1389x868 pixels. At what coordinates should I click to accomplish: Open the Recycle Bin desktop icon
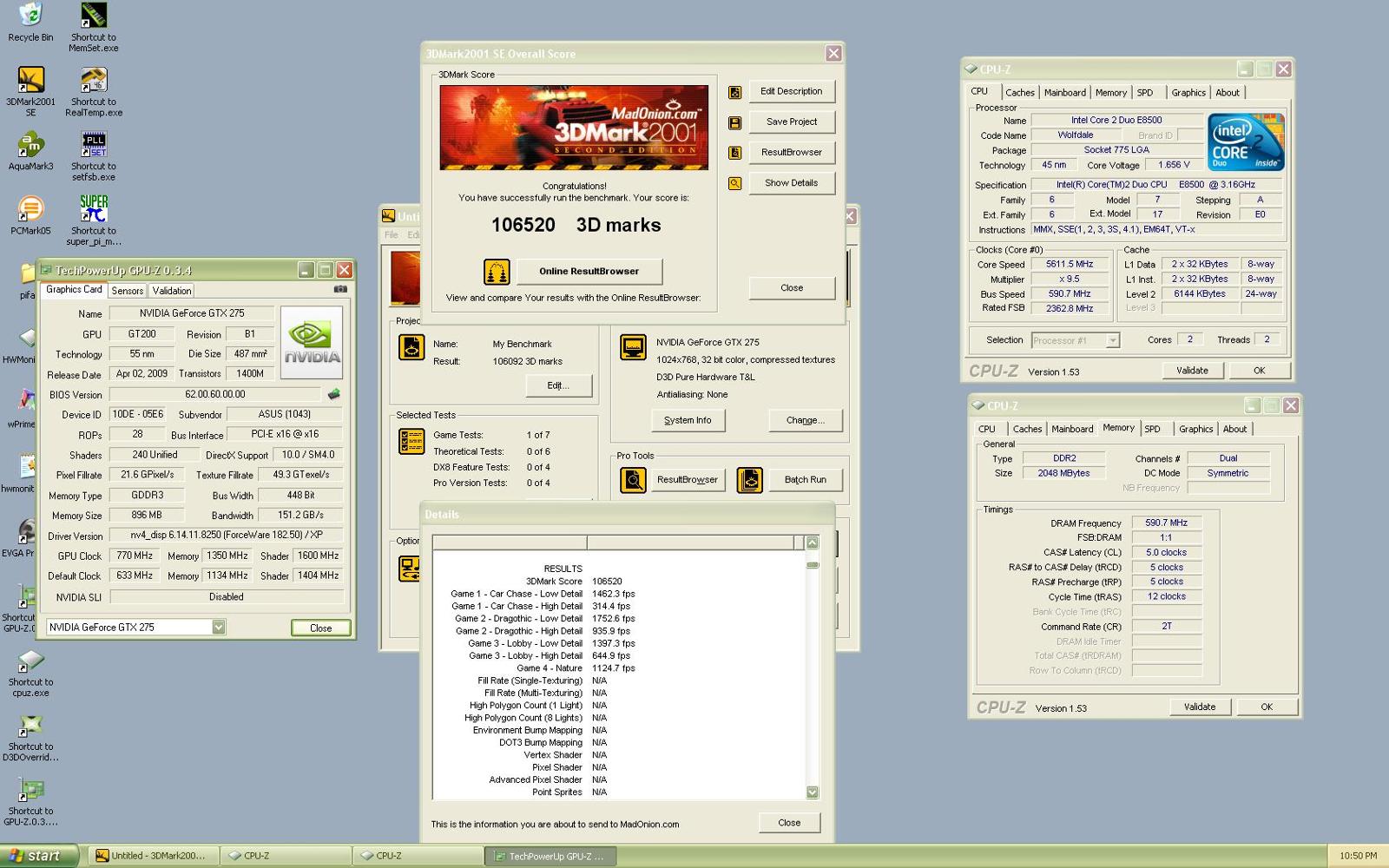pyautogui.click(x=30, y=16)
